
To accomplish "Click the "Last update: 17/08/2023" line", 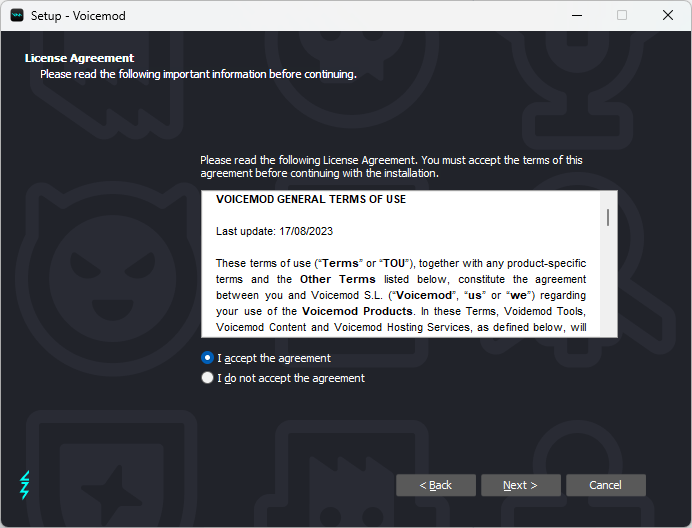I will (274, 231).
